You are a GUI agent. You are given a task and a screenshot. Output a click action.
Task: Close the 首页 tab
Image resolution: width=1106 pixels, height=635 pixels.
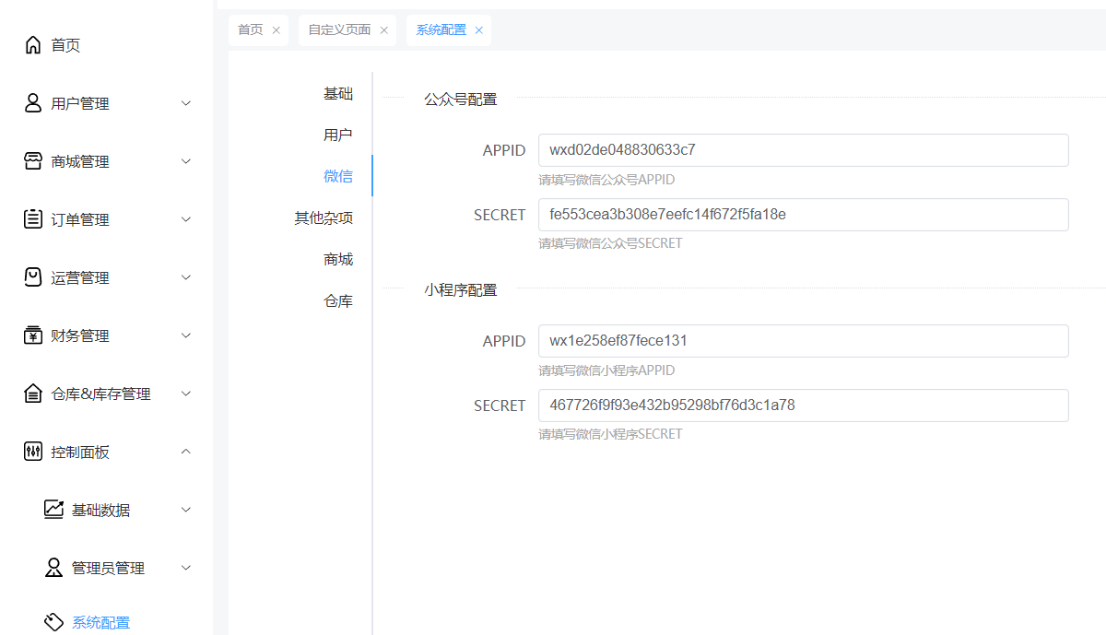click(276, 30)
